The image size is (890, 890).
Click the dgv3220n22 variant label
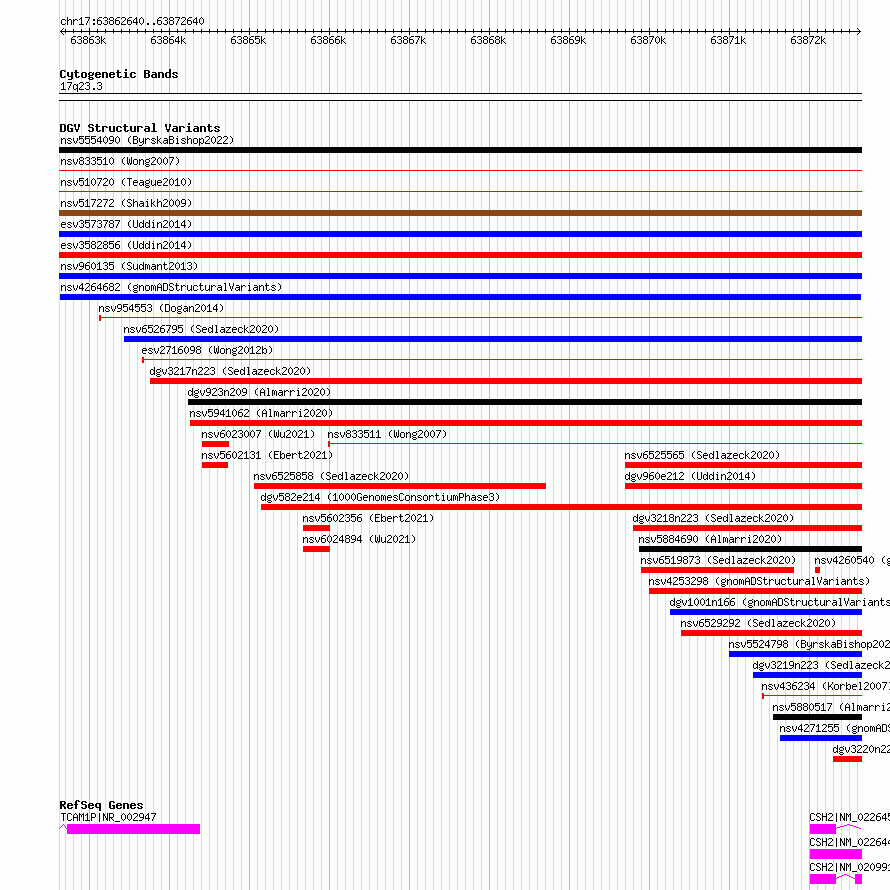860,749
